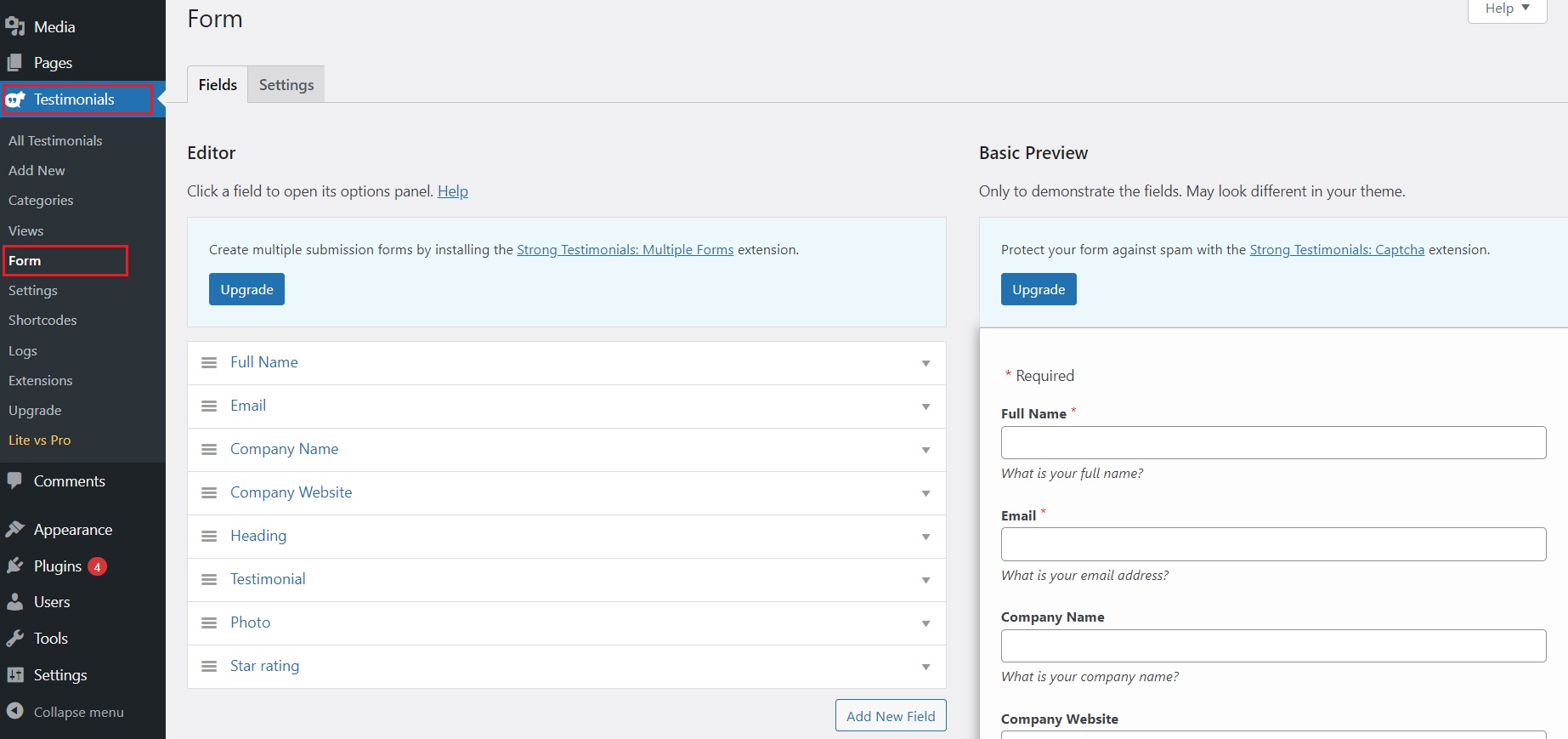Click the Star rating field label
1568x739 pixels.
coord(264,666)
